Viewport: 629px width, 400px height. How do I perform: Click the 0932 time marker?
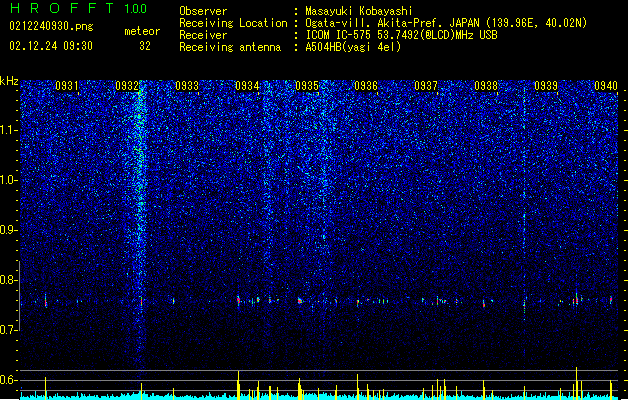(127, 86)
